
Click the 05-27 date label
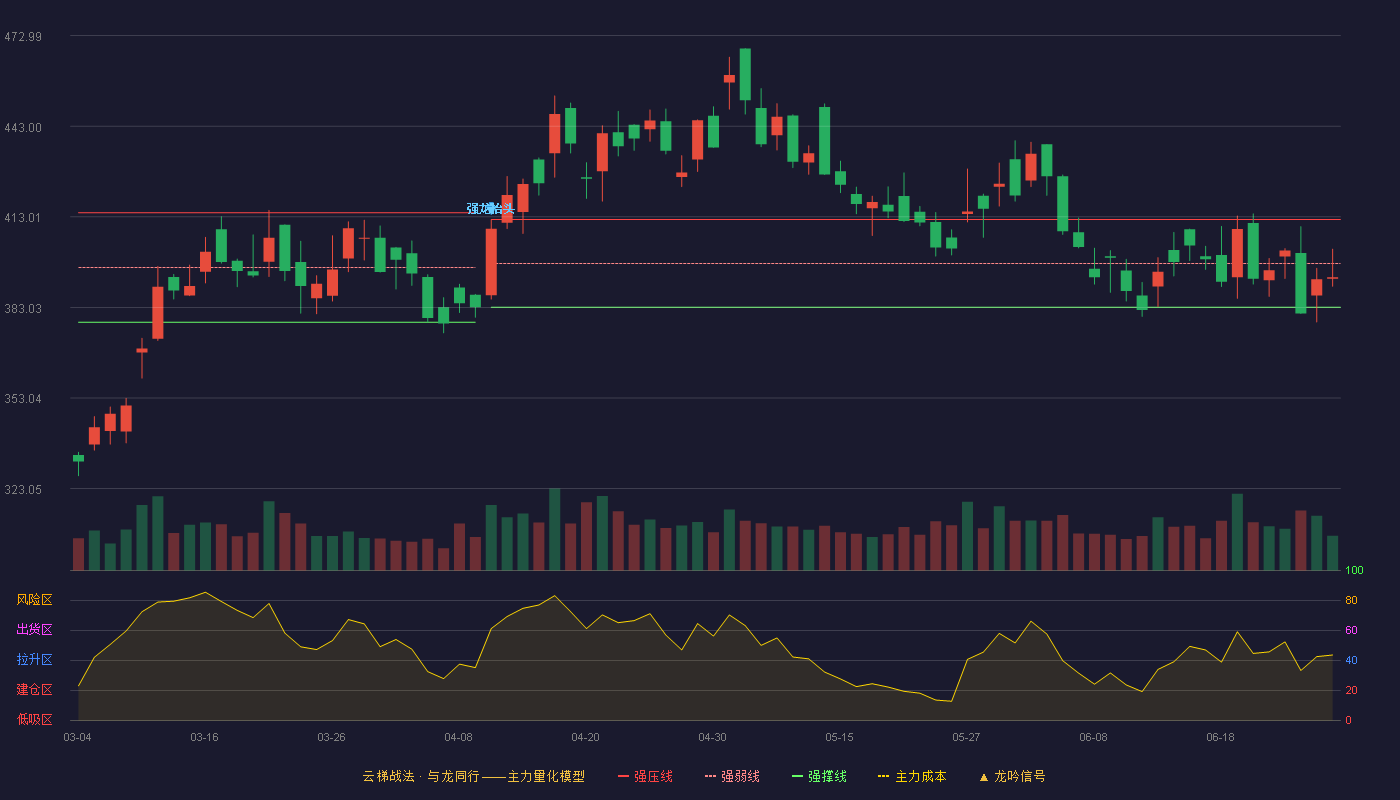pyautogui.click(x=966, y=737)
